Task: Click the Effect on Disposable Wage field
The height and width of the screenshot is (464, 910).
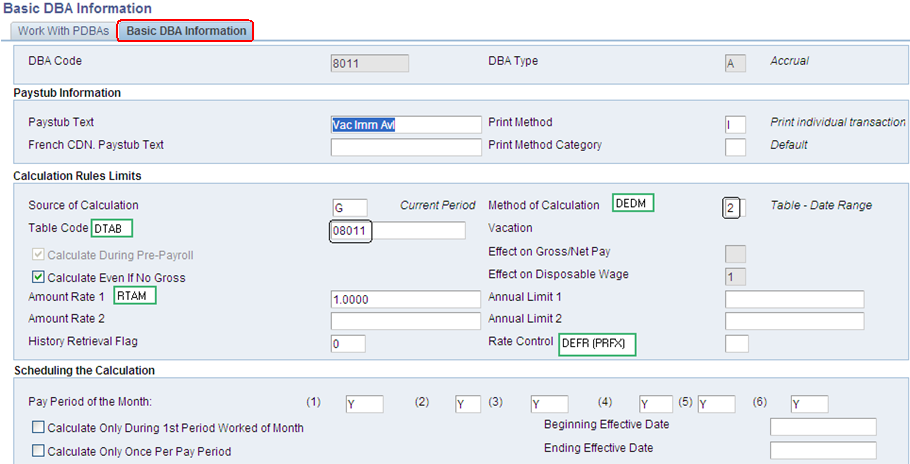Action: pos(735,277)
